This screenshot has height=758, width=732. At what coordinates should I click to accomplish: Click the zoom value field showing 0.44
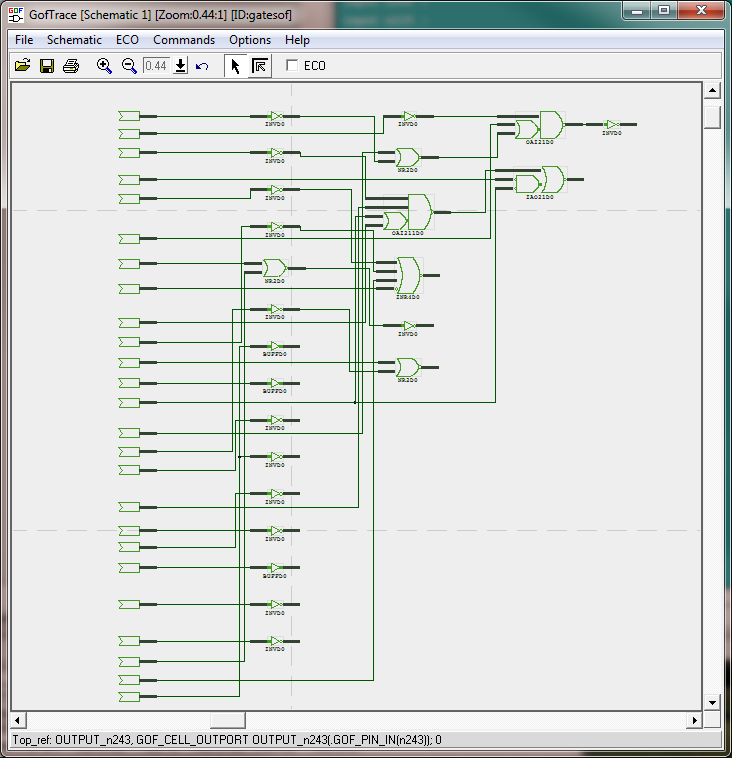tap(156, 66)
